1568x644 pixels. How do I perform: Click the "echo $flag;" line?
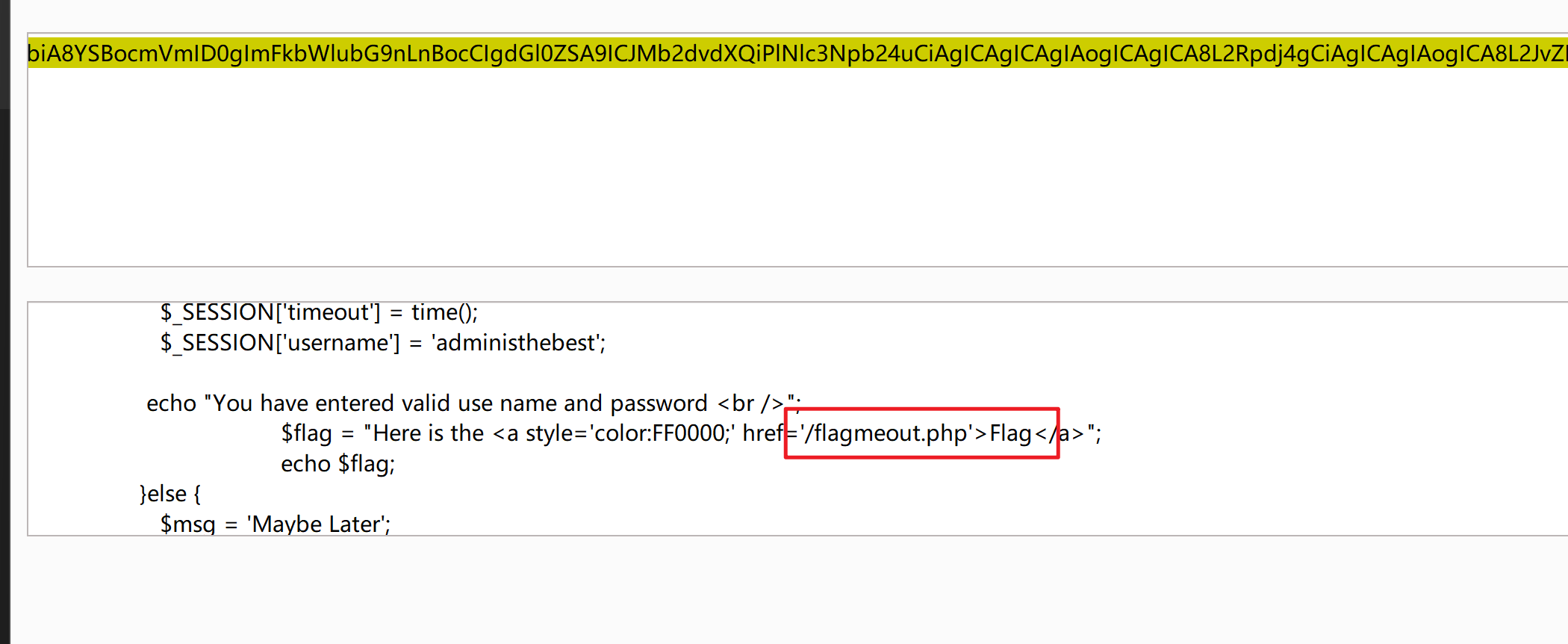click(337, 464)
